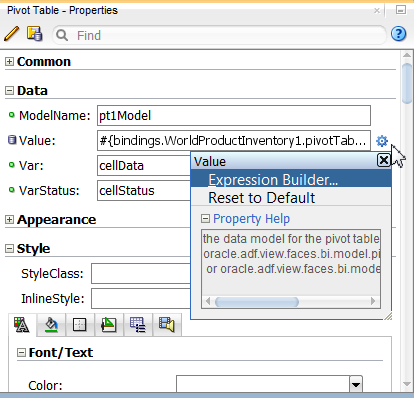
Task: Collapse the Style section
Action: [x=9, y=249]
